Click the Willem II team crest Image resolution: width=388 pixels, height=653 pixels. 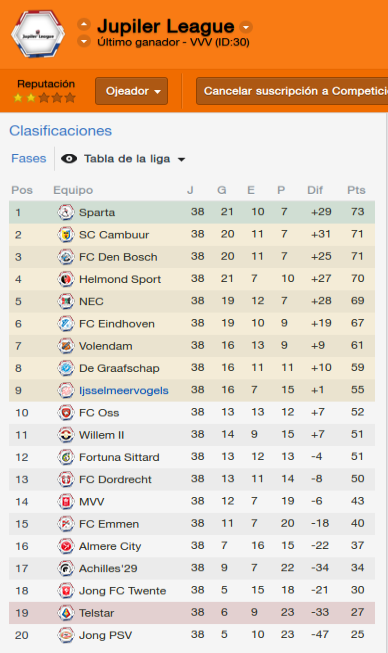(66, 435)
